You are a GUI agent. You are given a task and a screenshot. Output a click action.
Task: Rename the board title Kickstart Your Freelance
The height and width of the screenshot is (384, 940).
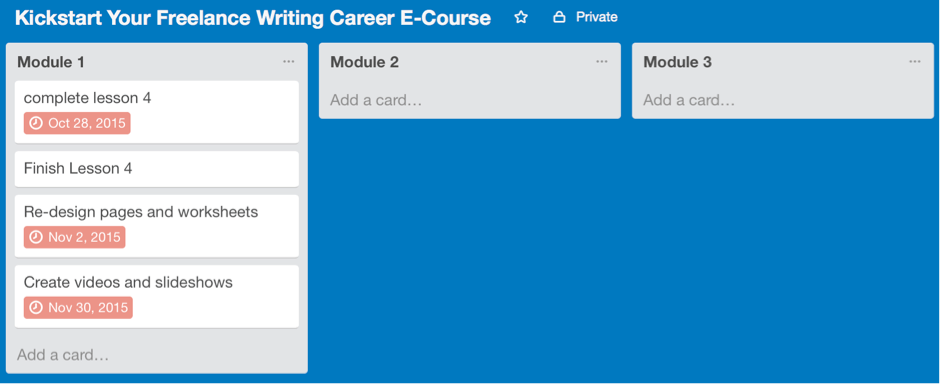coord(252,18)
